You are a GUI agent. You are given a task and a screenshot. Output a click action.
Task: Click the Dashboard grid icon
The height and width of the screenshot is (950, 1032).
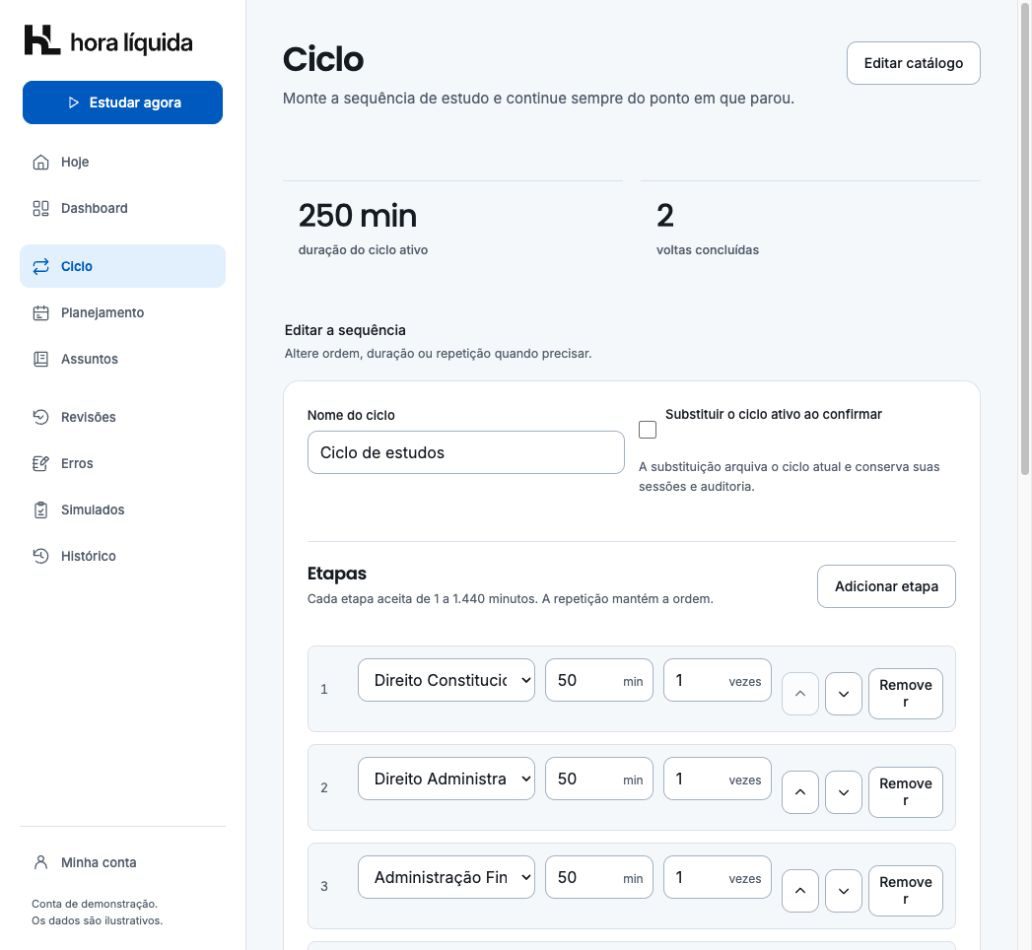(41, 208)
